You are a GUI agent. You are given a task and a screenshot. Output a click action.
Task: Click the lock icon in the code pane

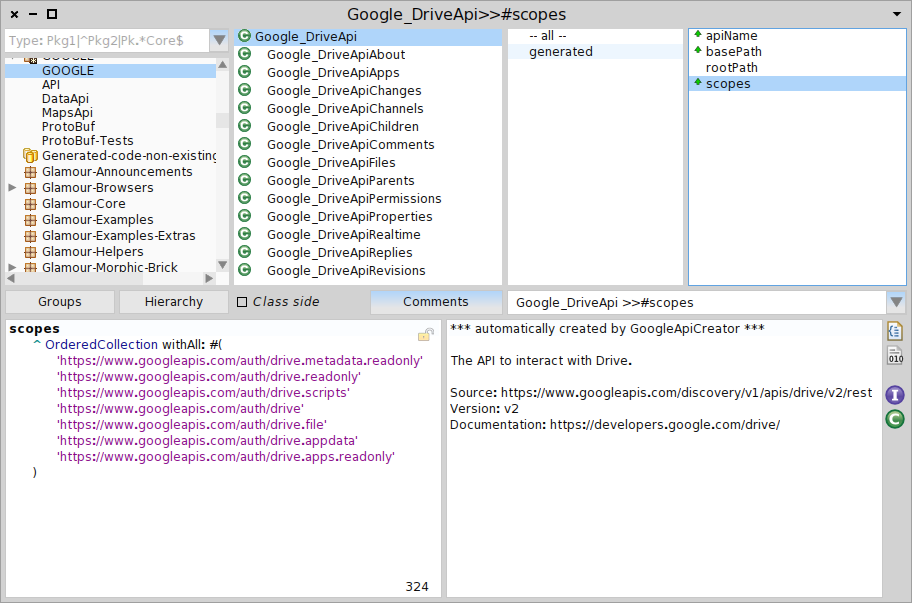tap(426, 334)
